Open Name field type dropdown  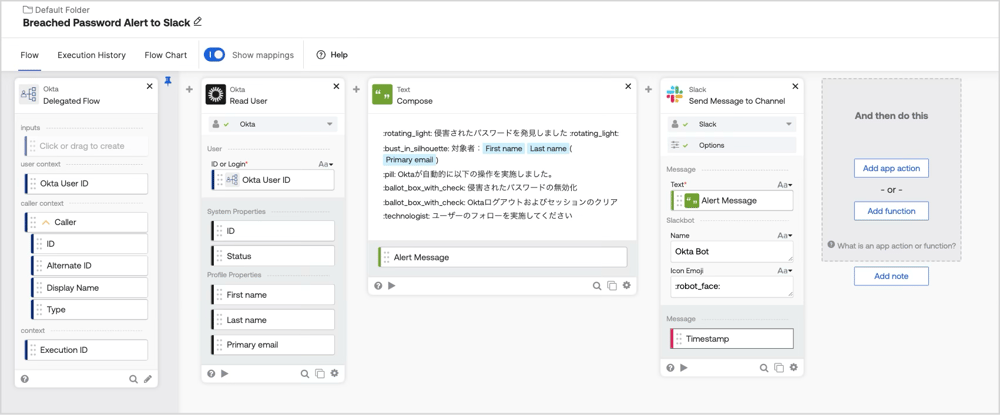785,235
